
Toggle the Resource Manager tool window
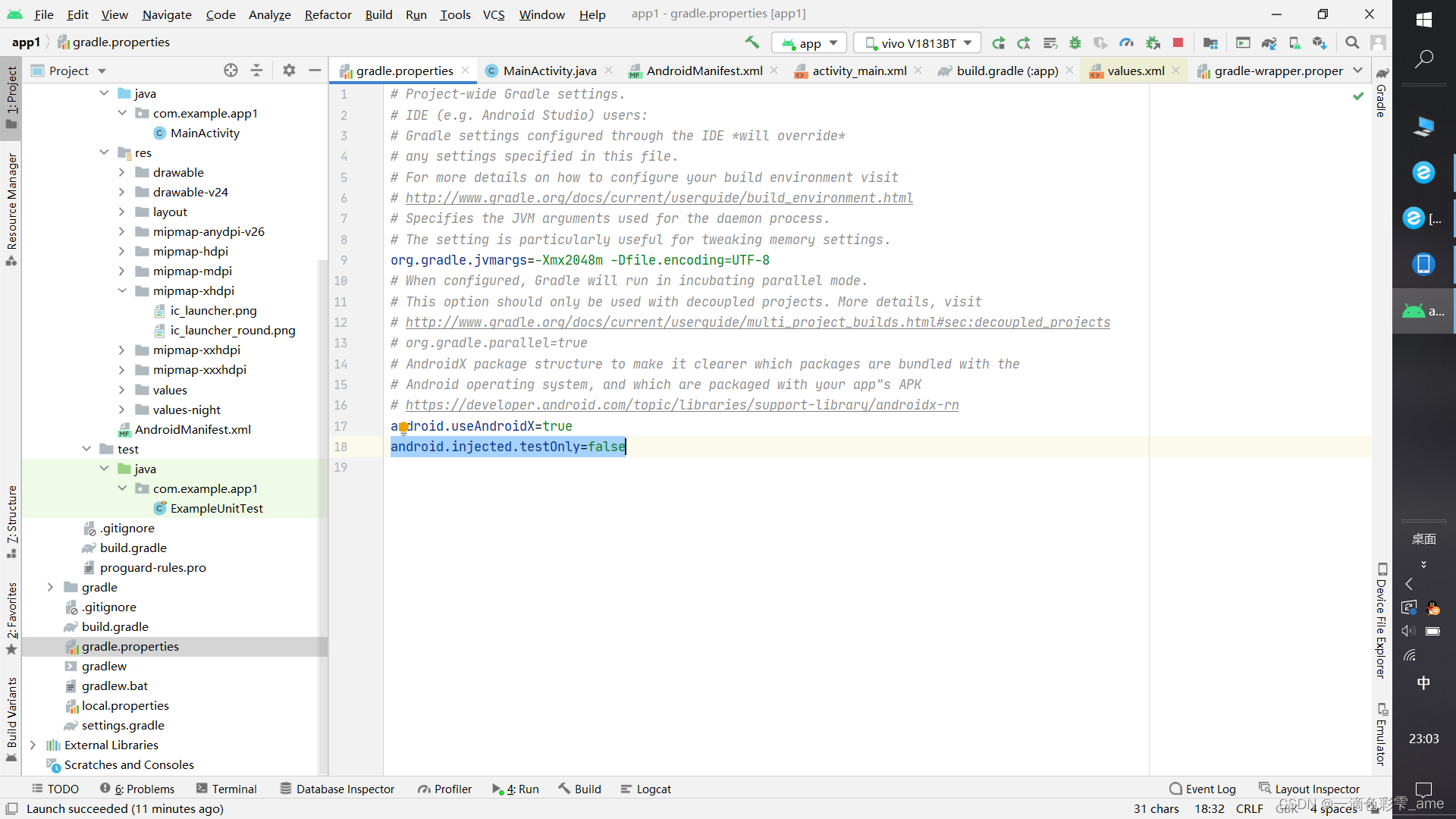pyautogui.click(x=11, y=206)
